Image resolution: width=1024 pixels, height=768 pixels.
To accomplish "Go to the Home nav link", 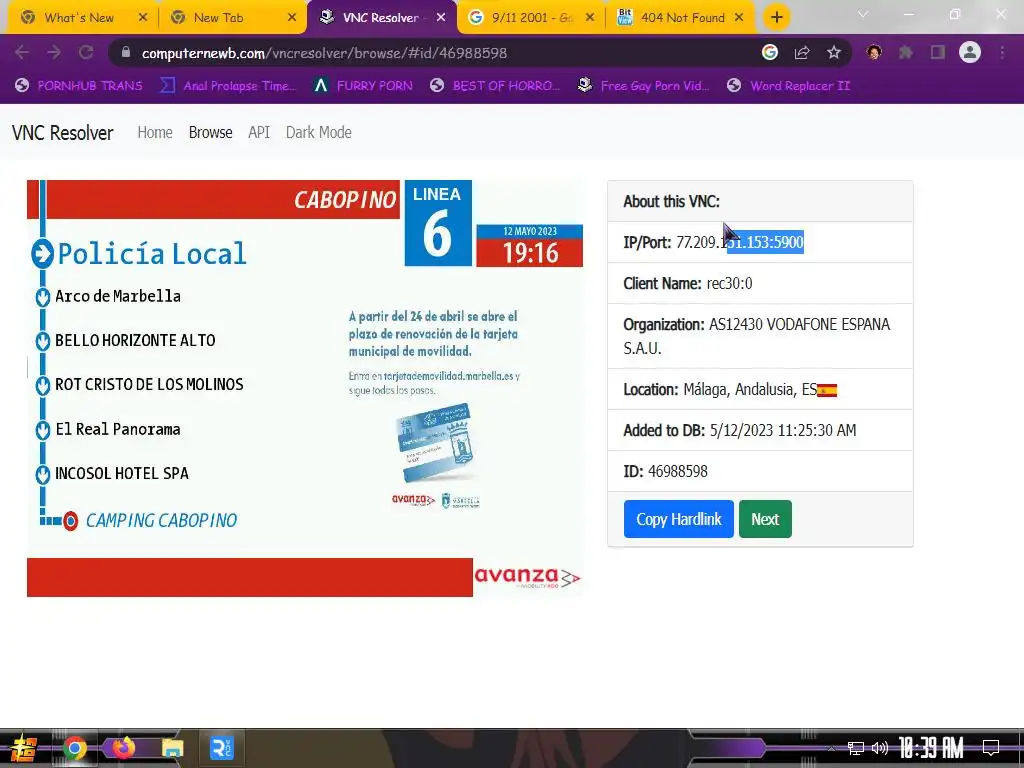I will [x=155, y=133].
